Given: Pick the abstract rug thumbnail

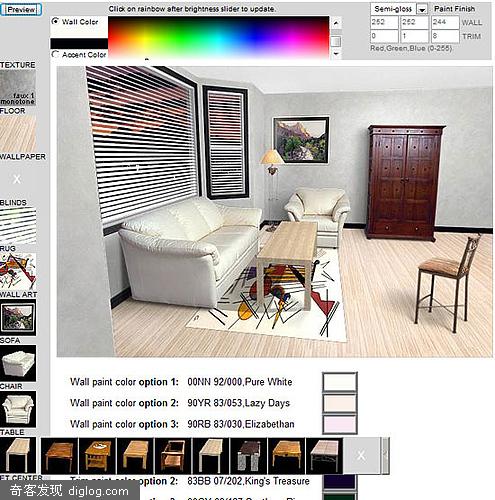Looking at the screenshot, I should point(18,272).
